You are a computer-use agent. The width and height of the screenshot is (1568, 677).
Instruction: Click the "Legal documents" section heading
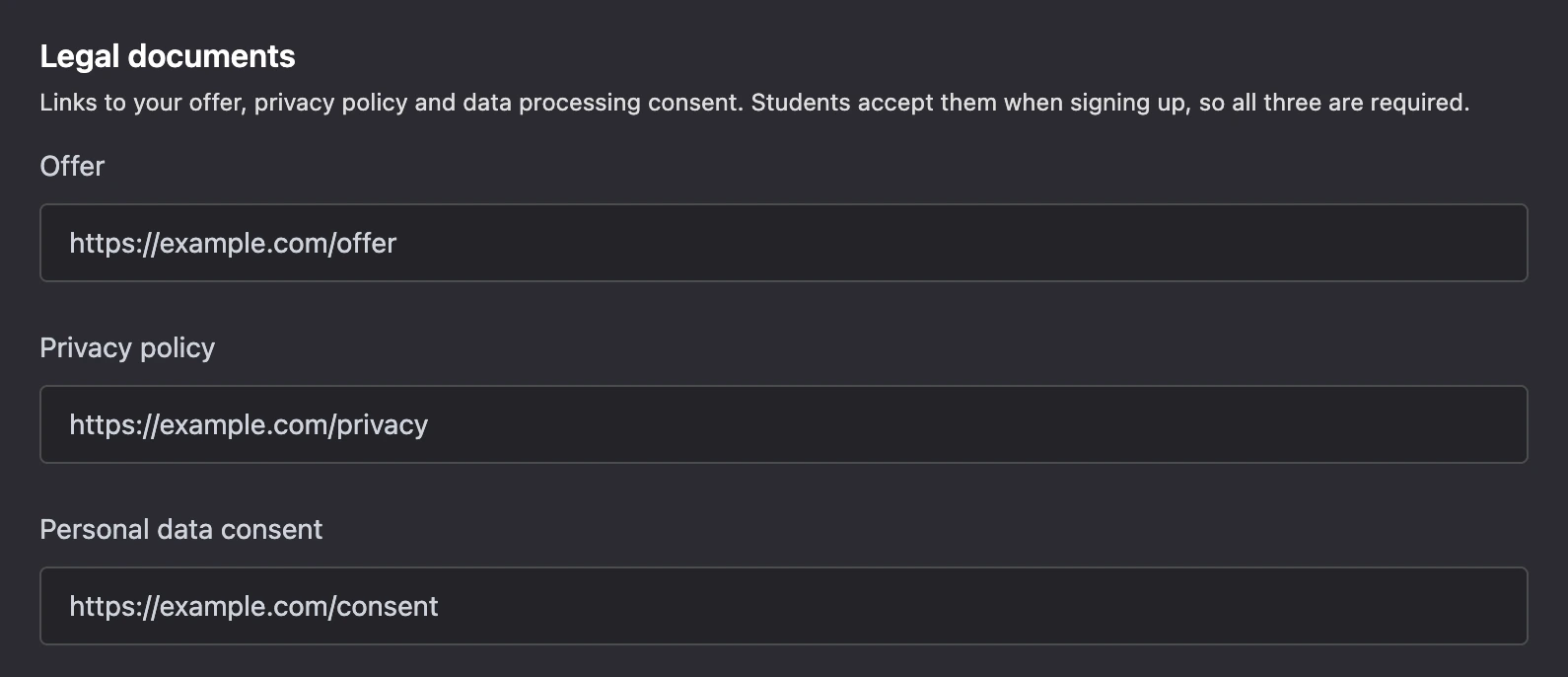[168, 56]
